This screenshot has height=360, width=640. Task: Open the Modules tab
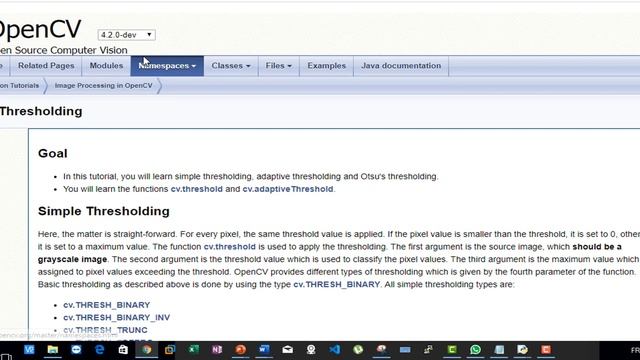(x=106, y=66)
